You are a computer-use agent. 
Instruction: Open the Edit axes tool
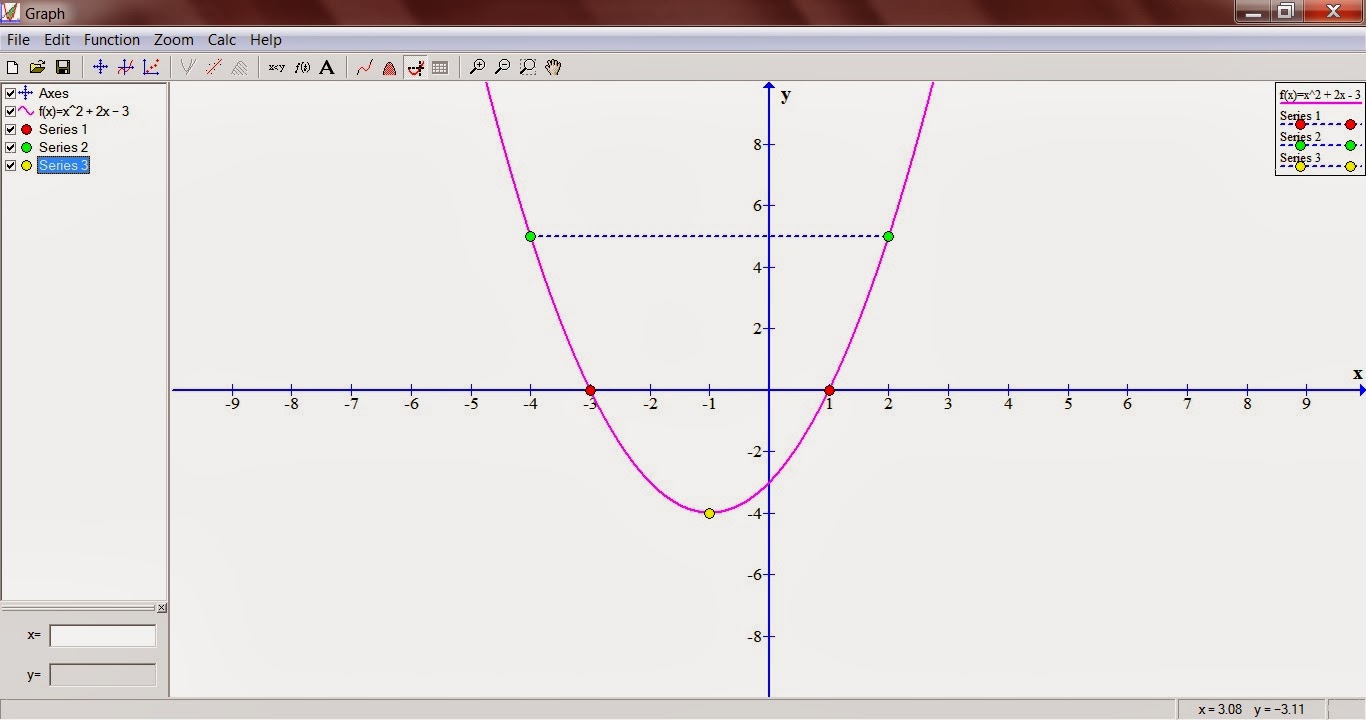(100, 67)
